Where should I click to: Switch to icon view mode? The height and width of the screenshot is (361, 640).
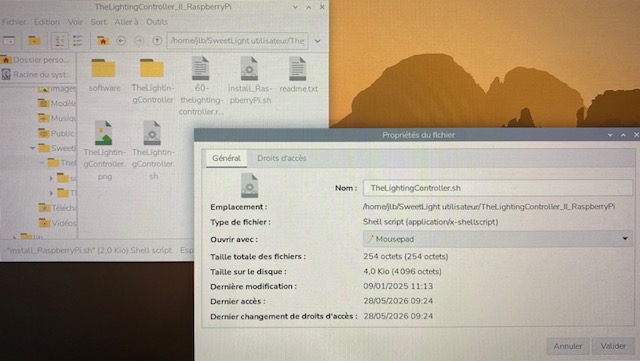coord(60,41)
